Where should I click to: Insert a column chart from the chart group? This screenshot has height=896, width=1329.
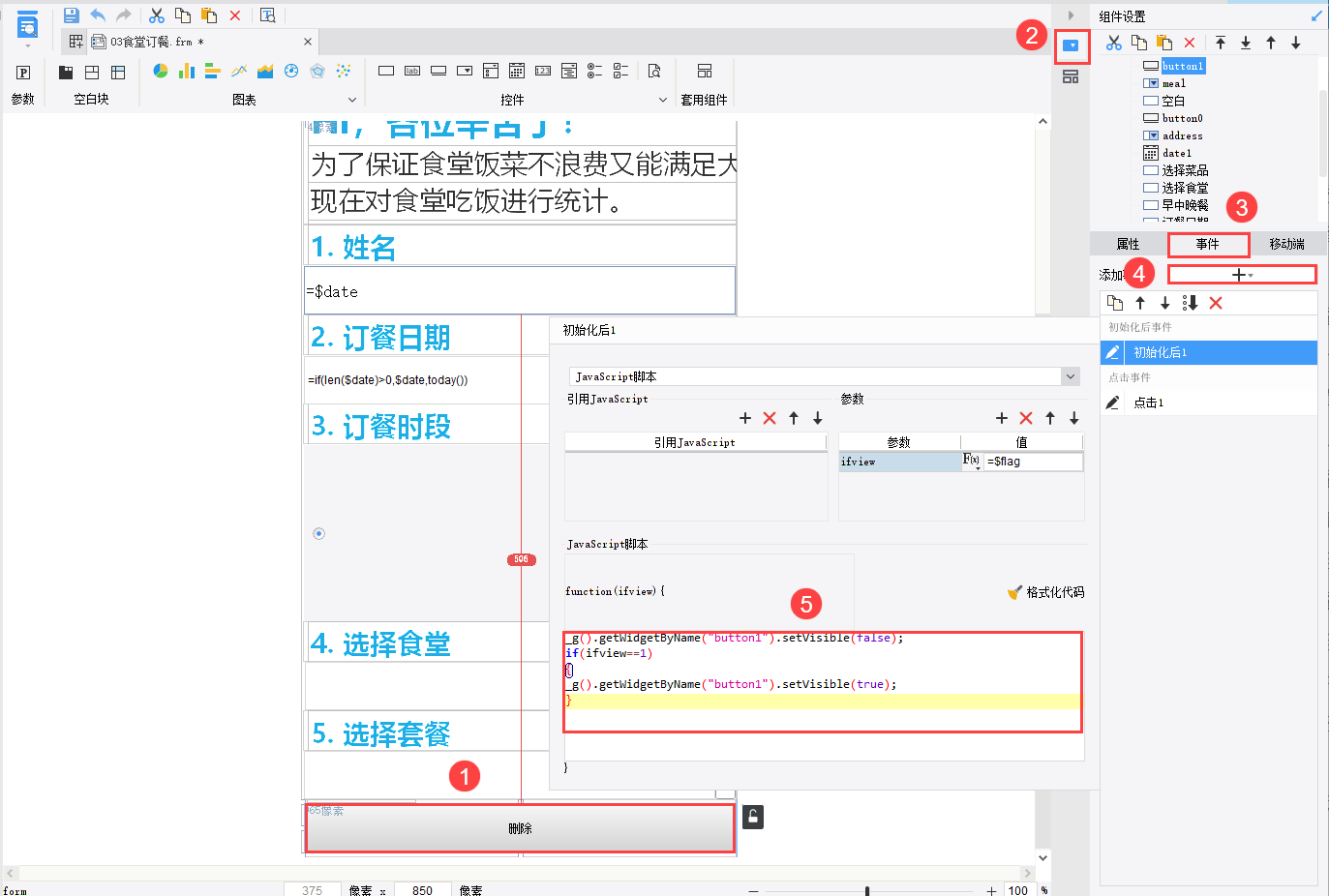coord(187,71)
